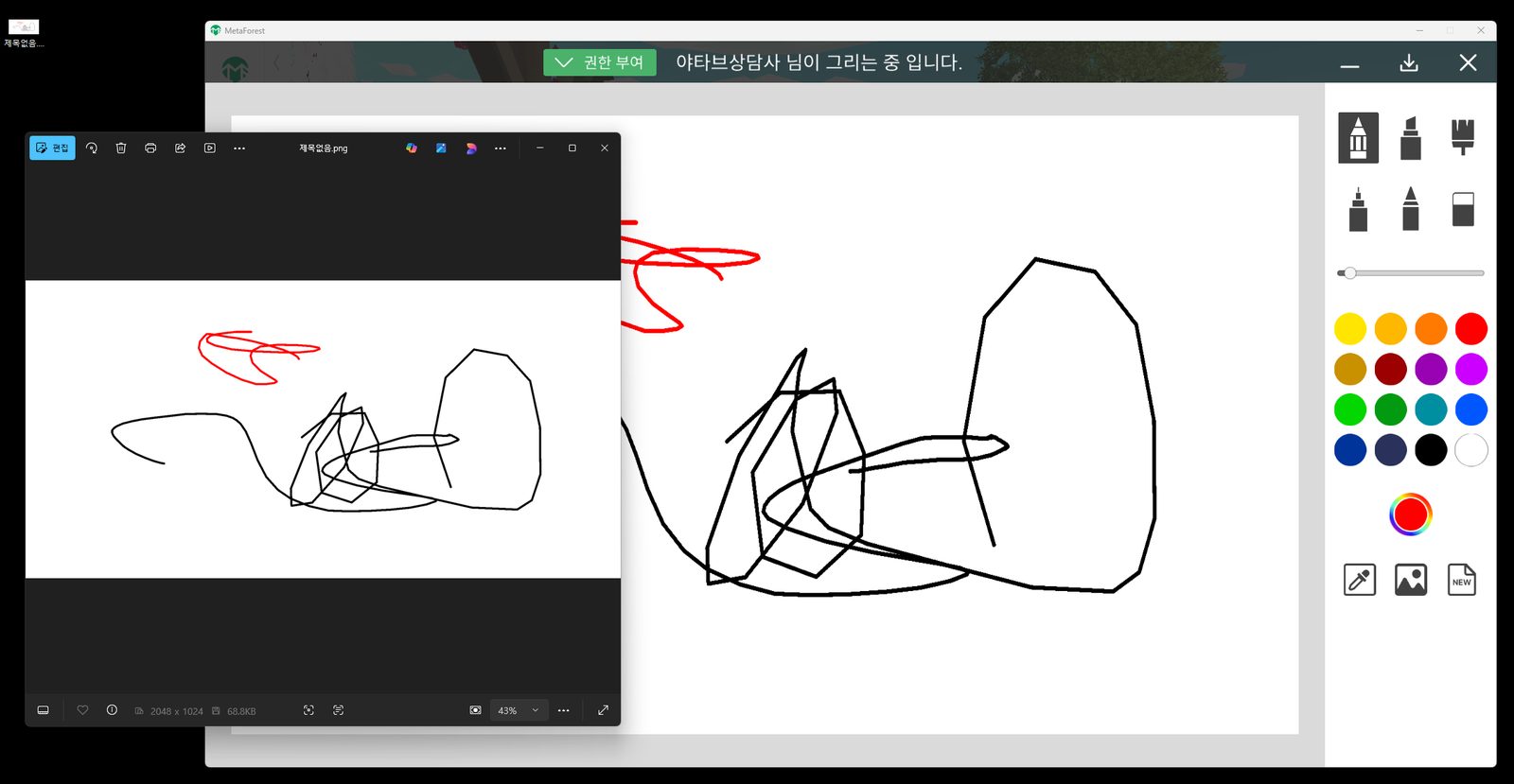Open more options beside the 43% zoom dropdown
The image size is (1514, 784).
click(x=564, y=710)
